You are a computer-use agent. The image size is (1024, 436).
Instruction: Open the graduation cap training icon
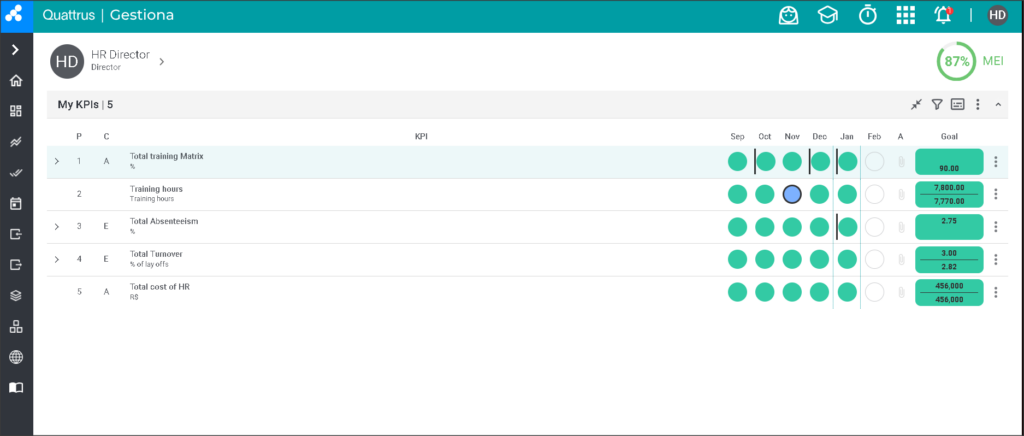tap(827, 15)
